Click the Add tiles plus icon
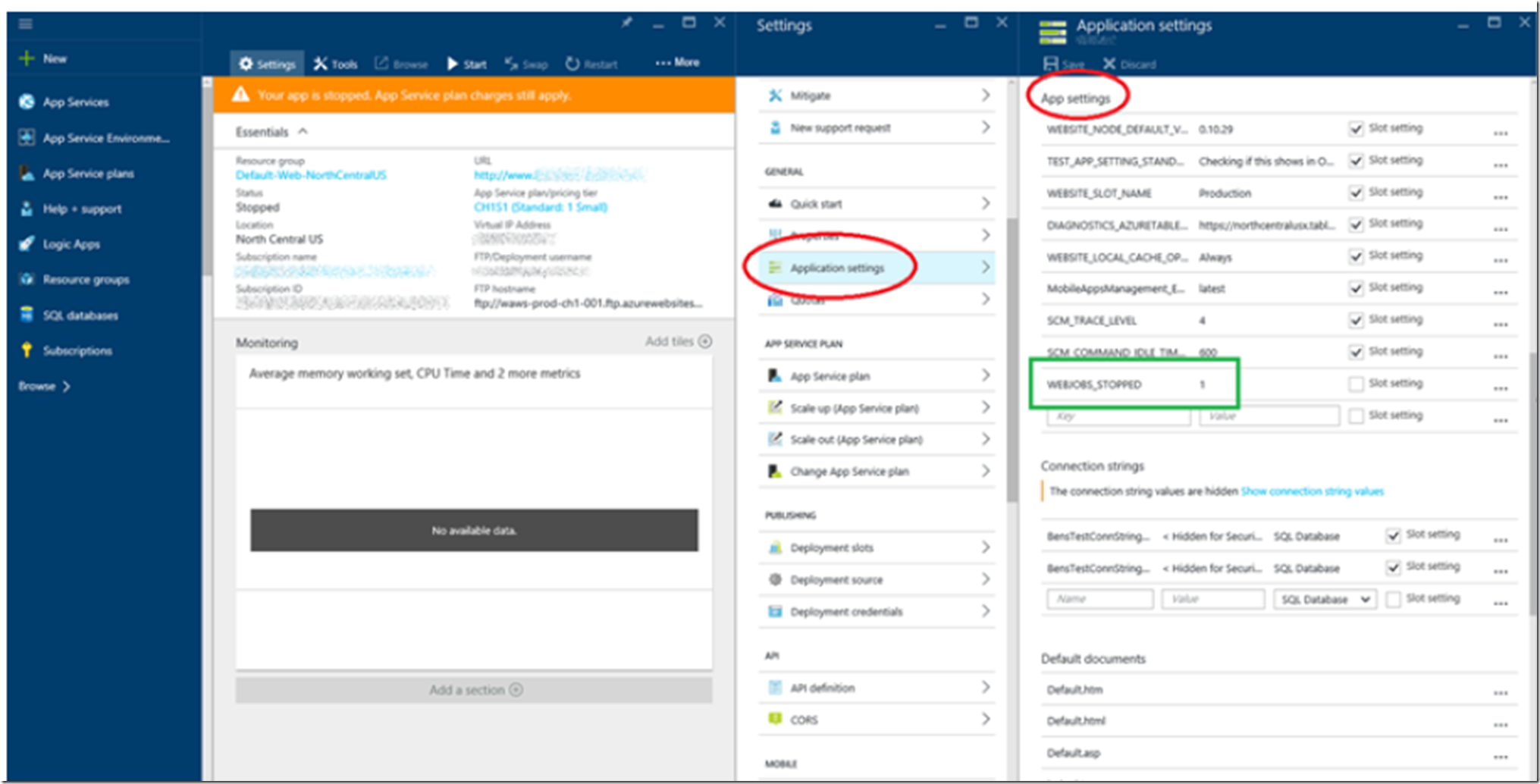Image resolution: width=1540 pixels, height=784 pixels. click(x=705, y=341)
